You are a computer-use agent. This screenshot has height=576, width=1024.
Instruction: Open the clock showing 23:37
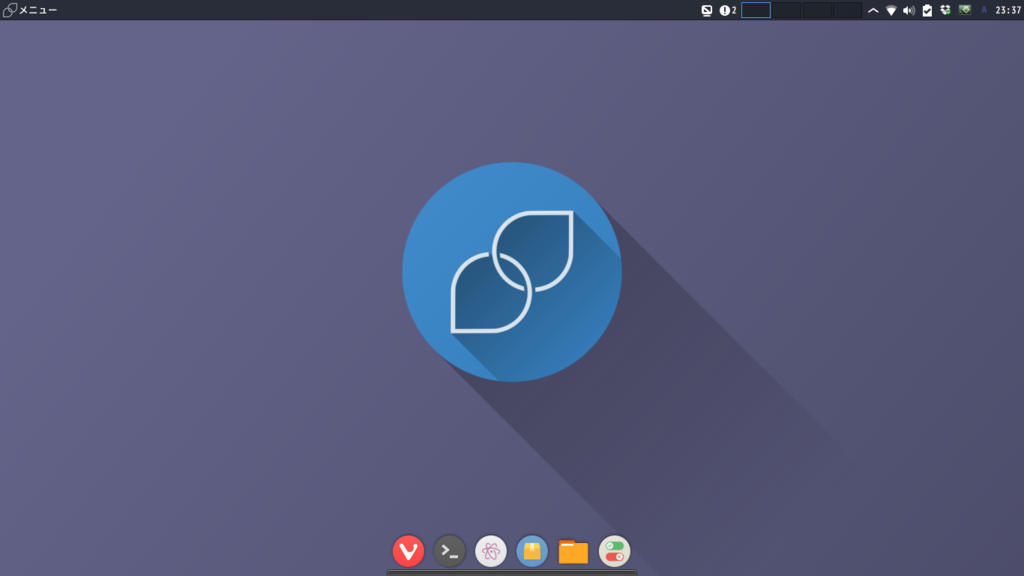[1008, 10]
